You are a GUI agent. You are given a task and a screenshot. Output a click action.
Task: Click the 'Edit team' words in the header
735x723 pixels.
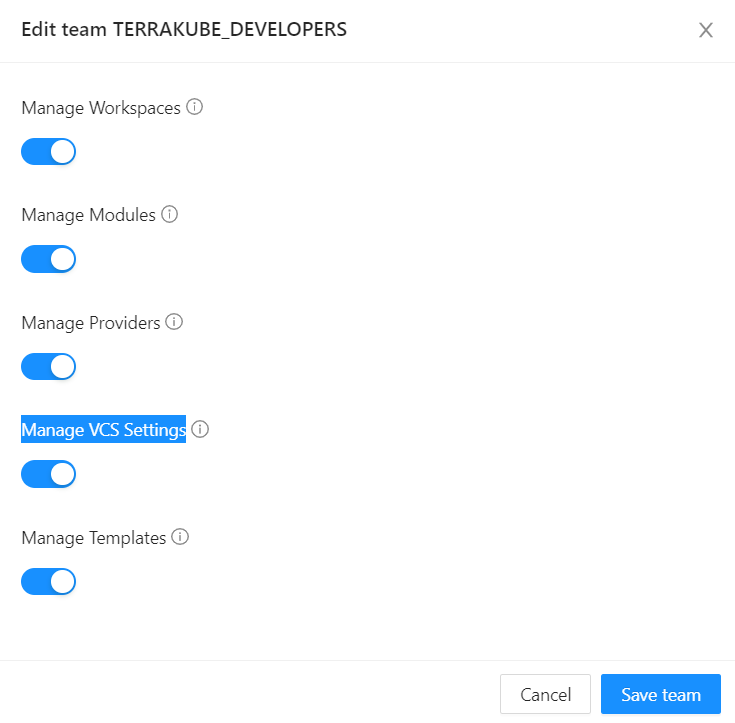coord(64,29)
